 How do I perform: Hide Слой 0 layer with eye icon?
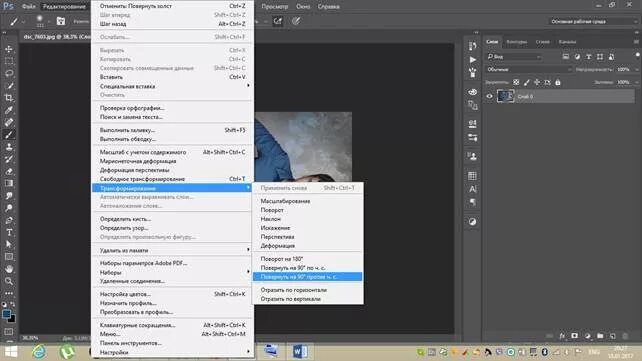click(489, 97)
